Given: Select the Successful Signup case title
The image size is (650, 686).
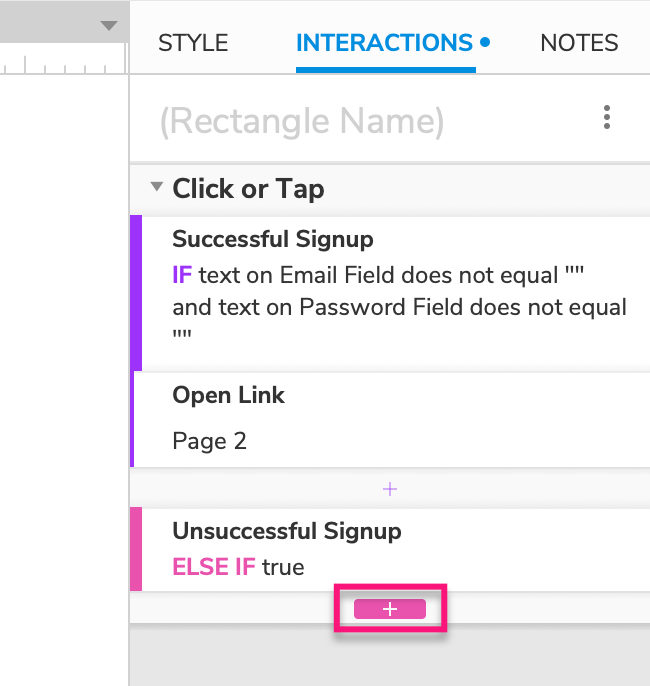Looking at the screenshot, I should coord(273,239).
